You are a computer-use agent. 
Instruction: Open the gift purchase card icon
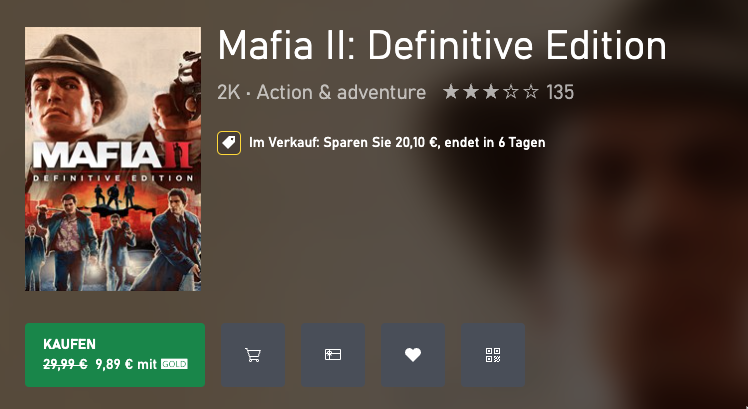(x=333, y=355)
